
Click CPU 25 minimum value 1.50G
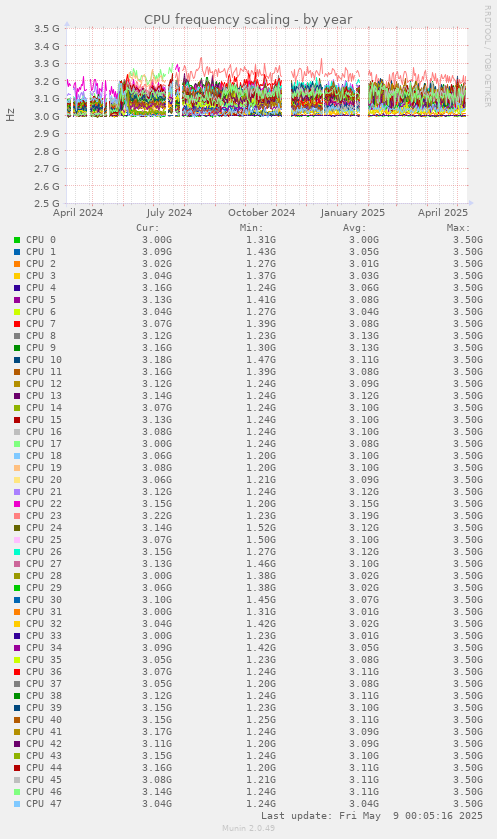click(x=261, y=540)
